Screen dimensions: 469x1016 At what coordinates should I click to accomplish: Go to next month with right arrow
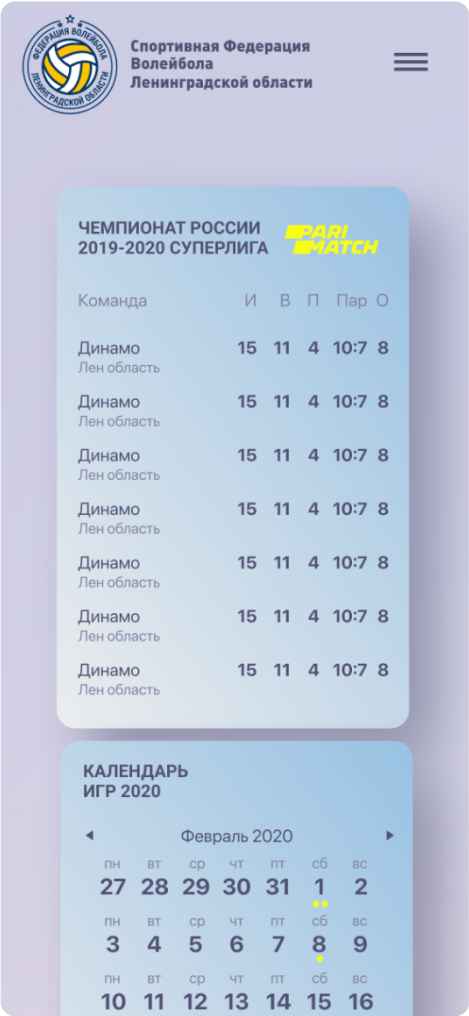390,836
